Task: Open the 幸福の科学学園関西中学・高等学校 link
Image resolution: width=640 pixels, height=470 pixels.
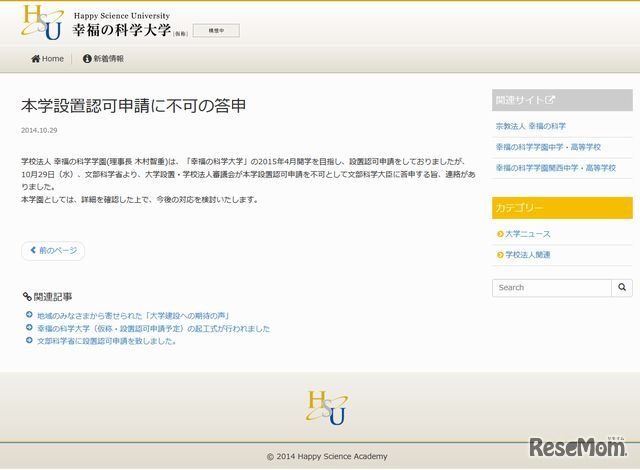Action: [556, 168]
